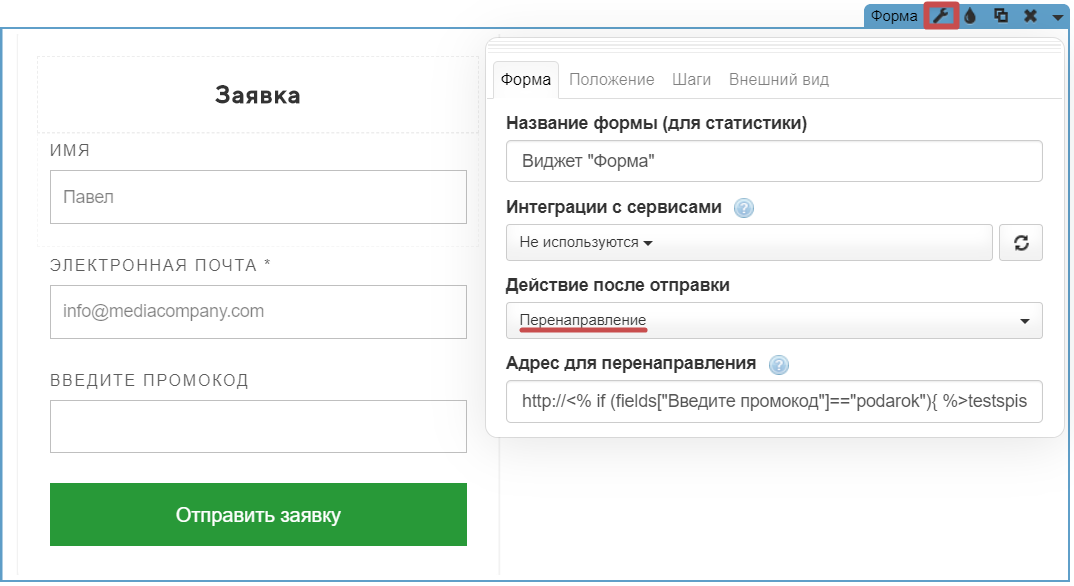The image size is (1074, 586).
Task: Open widget settings with the wrench icon
Action: point(941,16)
